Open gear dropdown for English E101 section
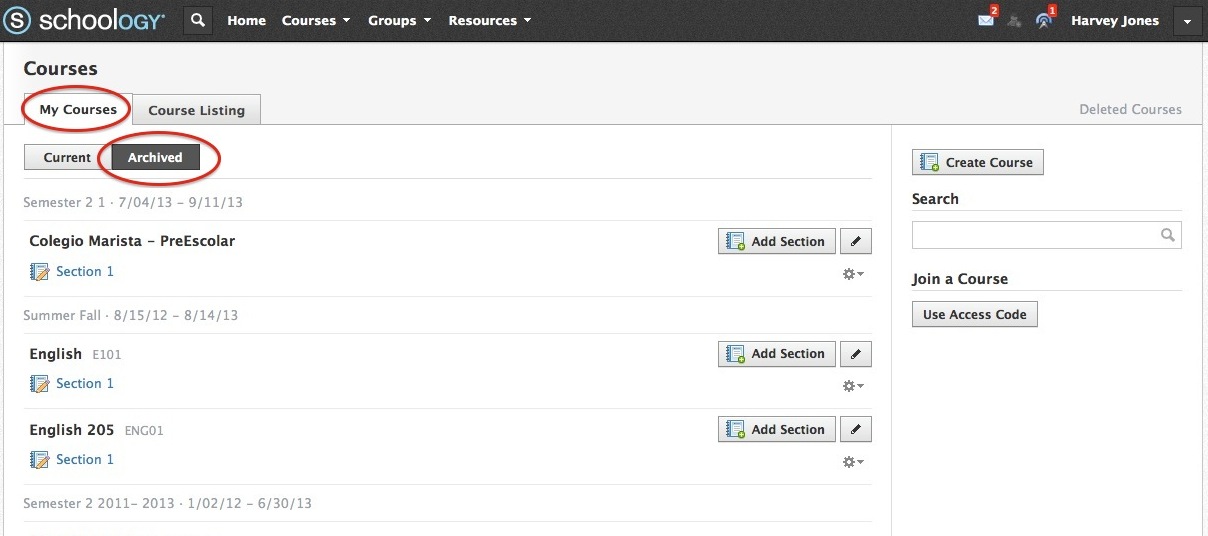This screenshot has height=536, width=1208. [x=852, y=386]
